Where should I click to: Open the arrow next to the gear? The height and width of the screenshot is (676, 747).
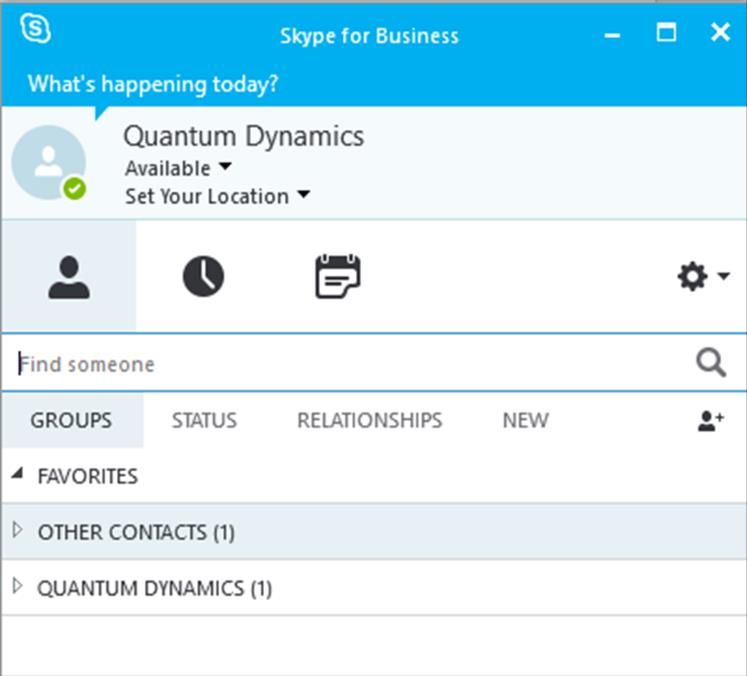724,276
